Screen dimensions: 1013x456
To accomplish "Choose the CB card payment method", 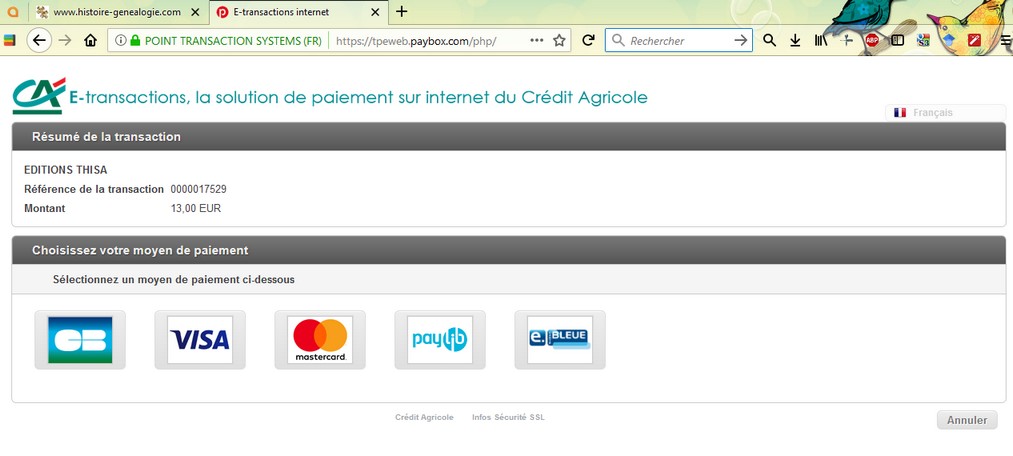I will click(x=80, y=340).
